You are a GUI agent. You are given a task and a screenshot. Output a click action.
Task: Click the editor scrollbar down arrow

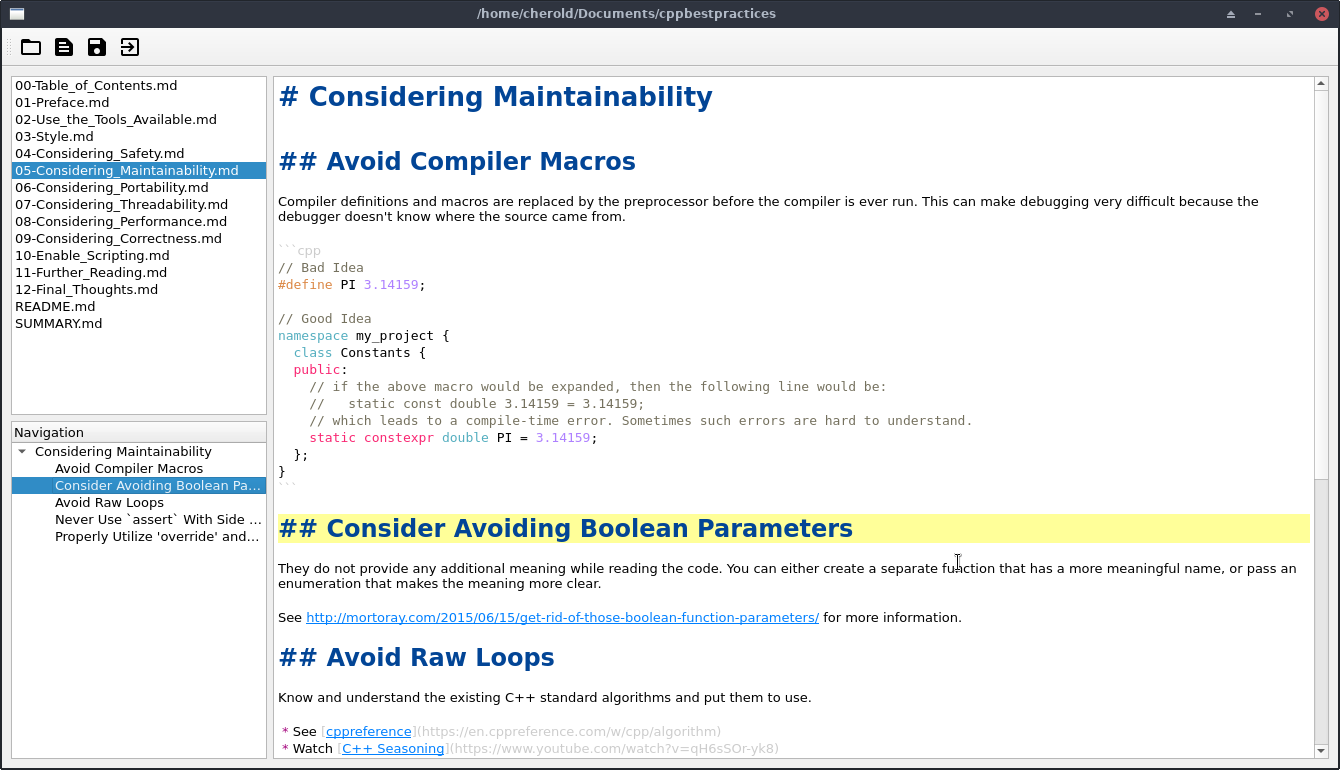(x=1321, y=750)
